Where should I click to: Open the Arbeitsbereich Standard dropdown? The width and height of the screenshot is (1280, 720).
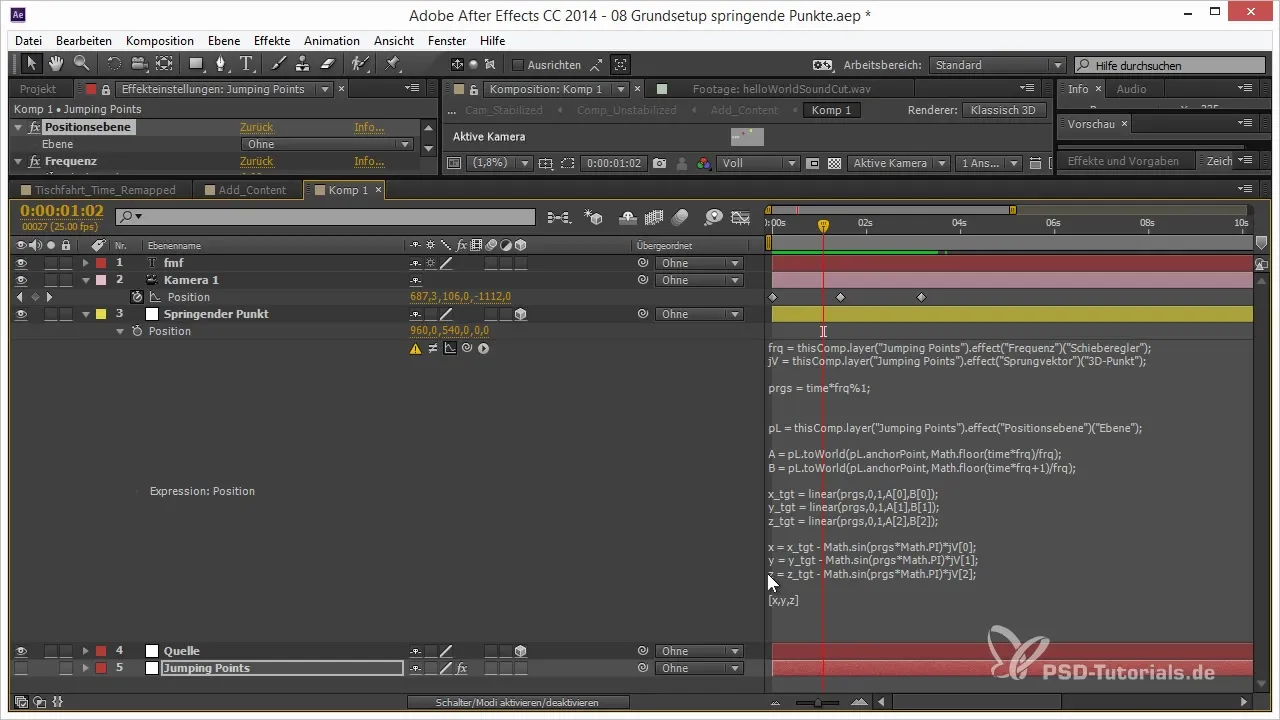[997, 65]
